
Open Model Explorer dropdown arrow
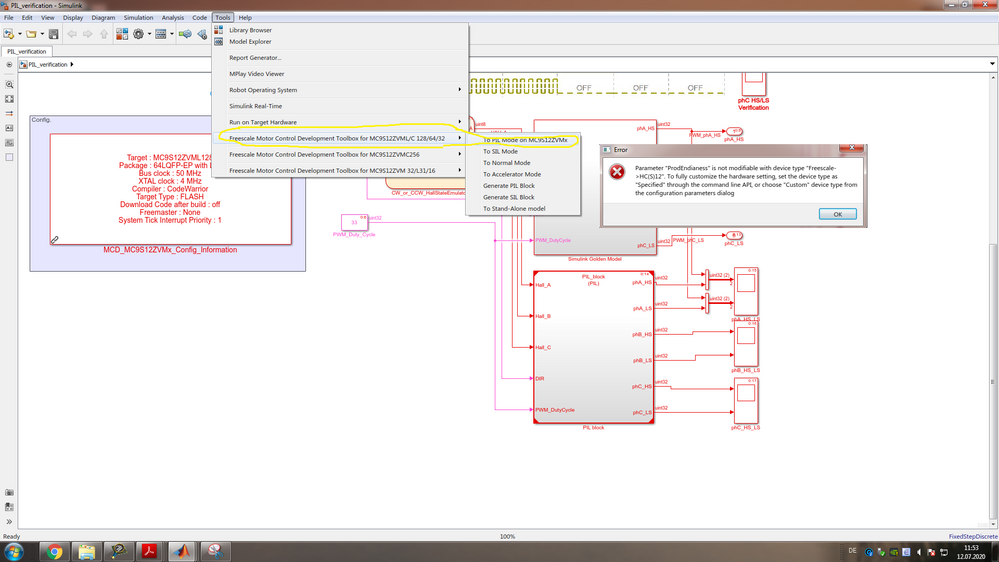click(172, 34)
